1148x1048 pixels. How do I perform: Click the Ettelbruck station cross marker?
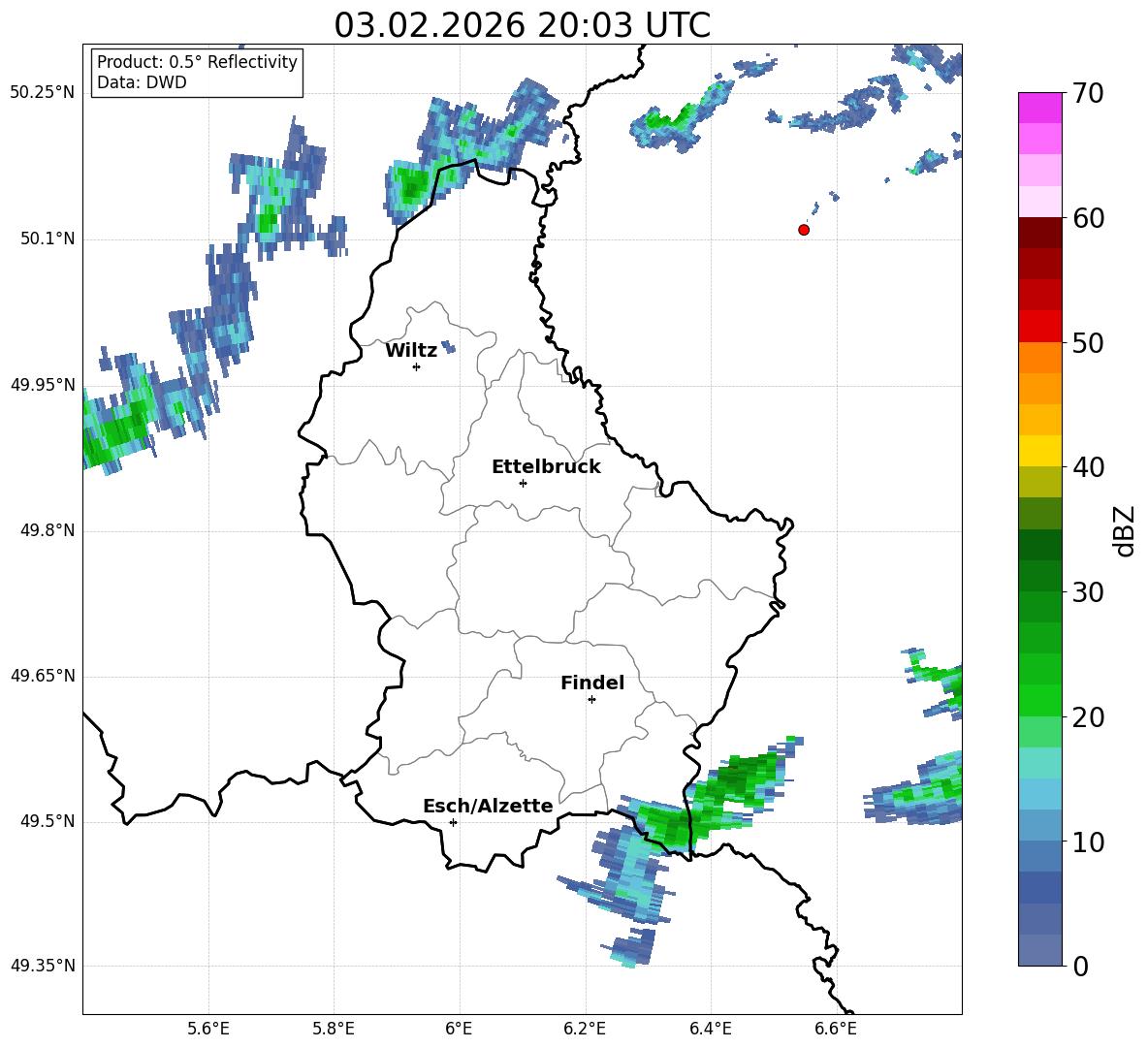[523, 483]
